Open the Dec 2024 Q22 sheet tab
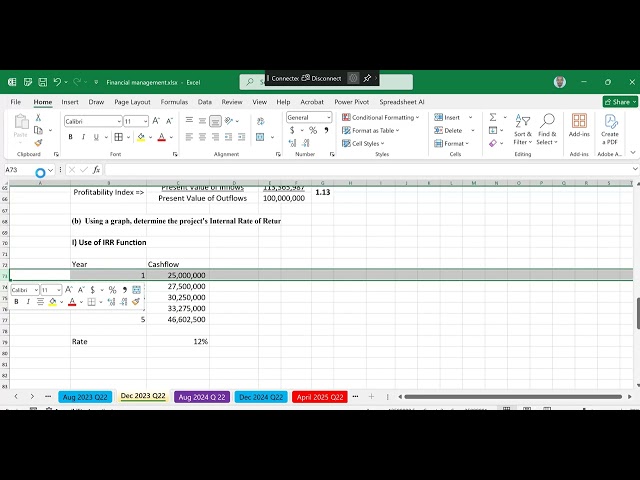 pos(261,397)
